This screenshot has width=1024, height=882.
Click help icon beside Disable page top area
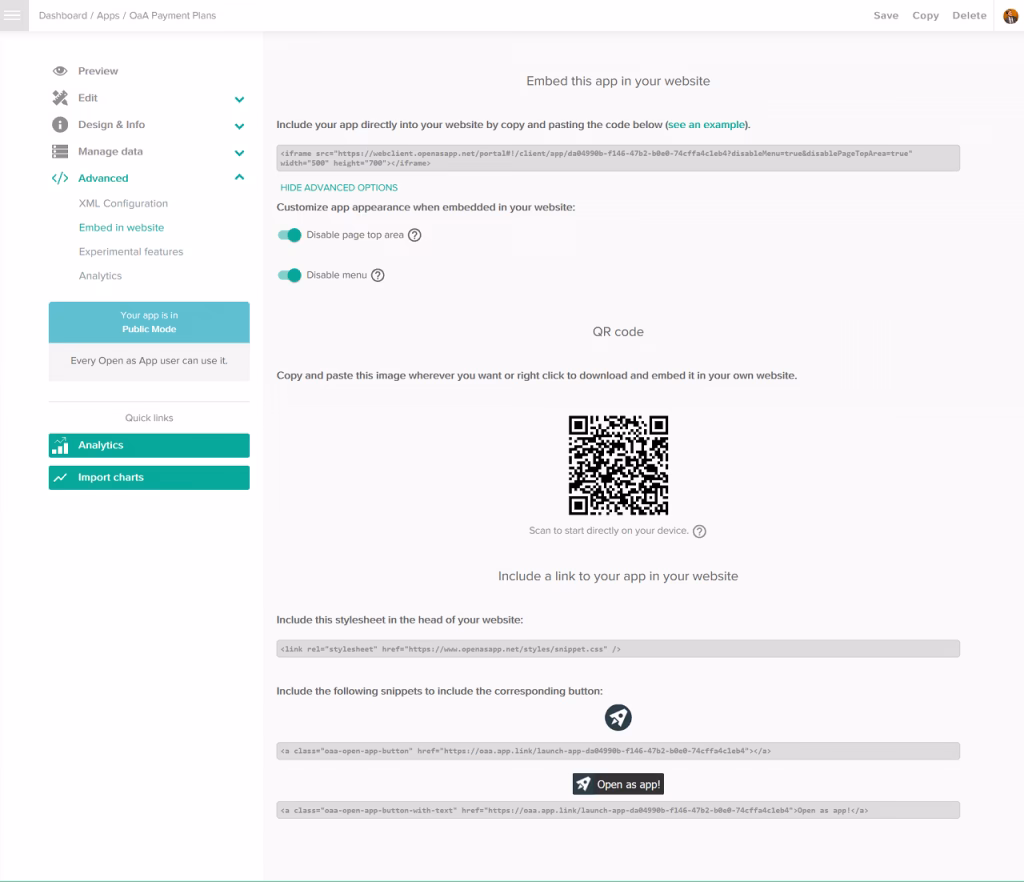click(x=415, y=235)
